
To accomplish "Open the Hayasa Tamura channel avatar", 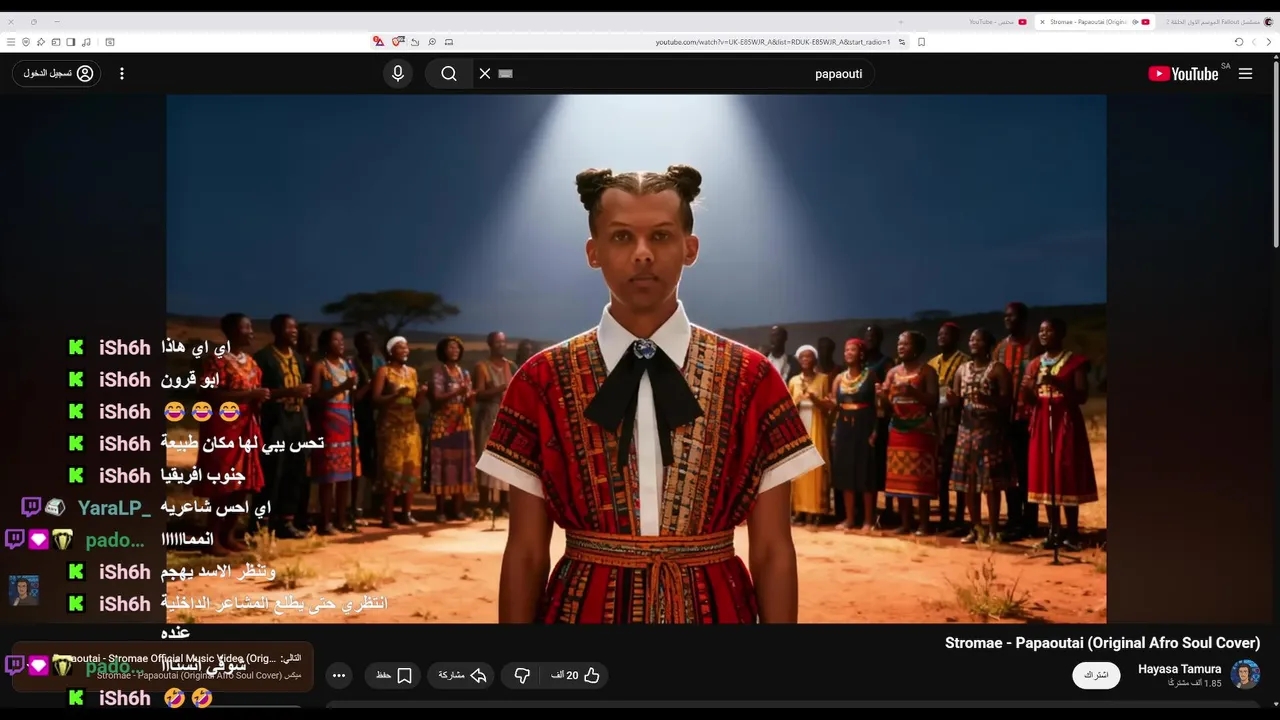I will click(1245, 675).
